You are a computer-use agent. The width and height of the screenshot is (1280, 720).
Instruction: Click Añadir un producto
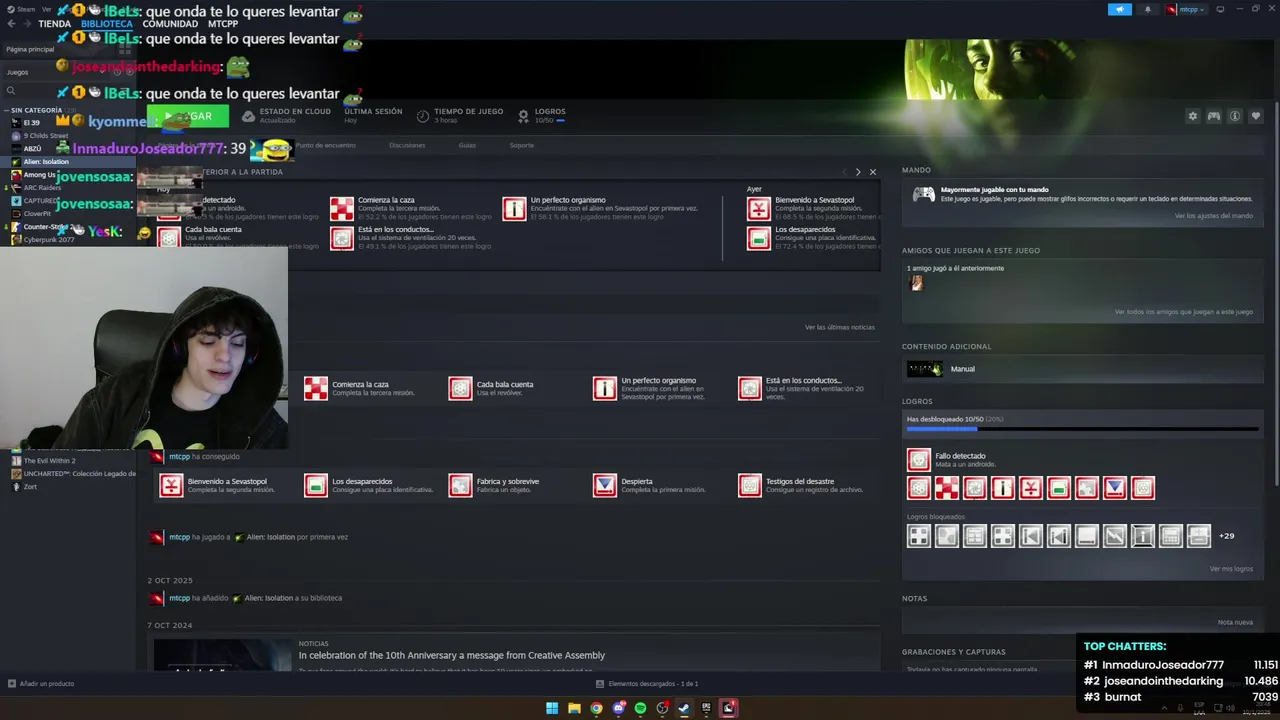point(41,684)
